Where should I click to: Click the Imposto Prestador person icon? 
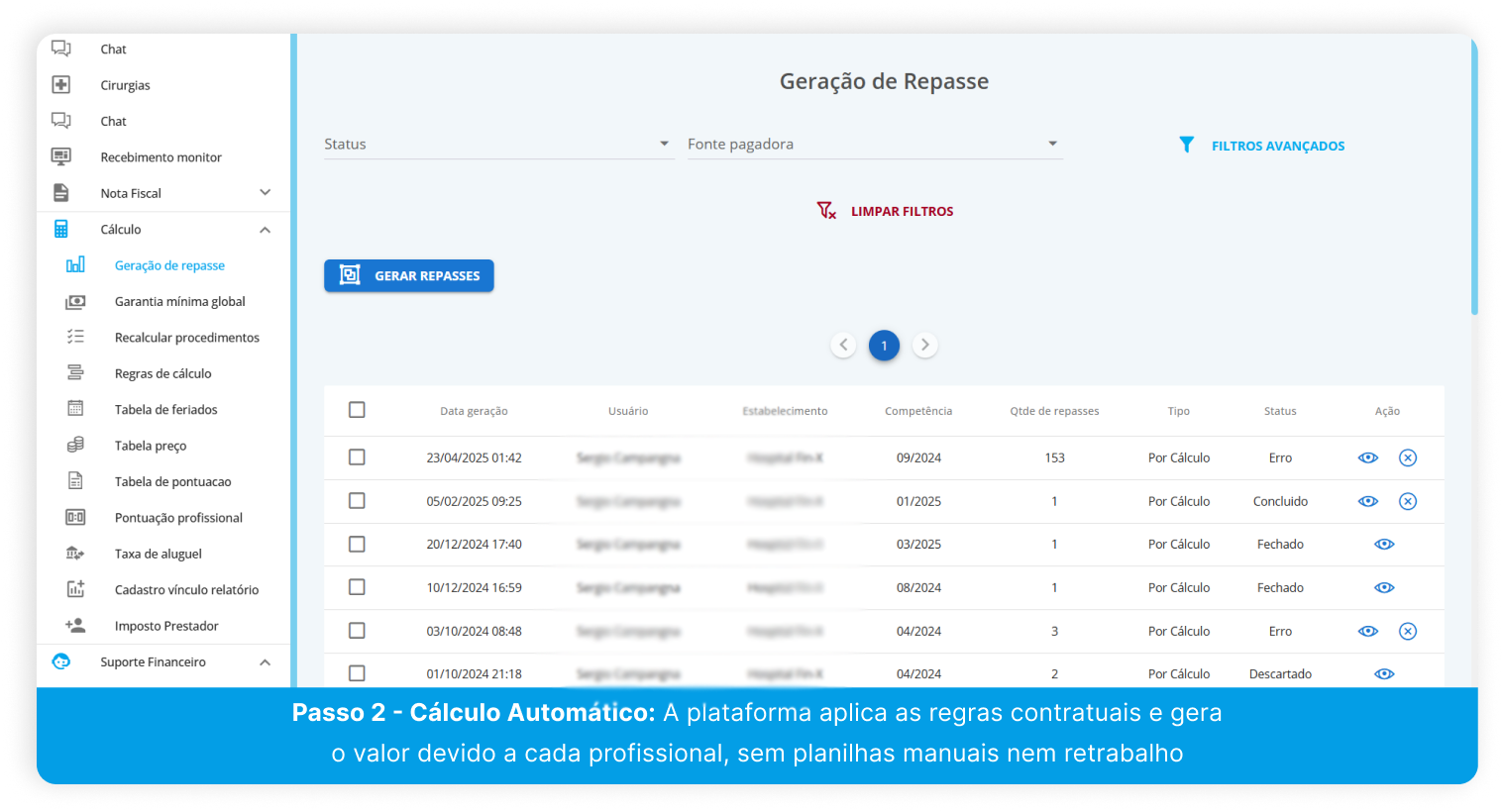point(75,626)
